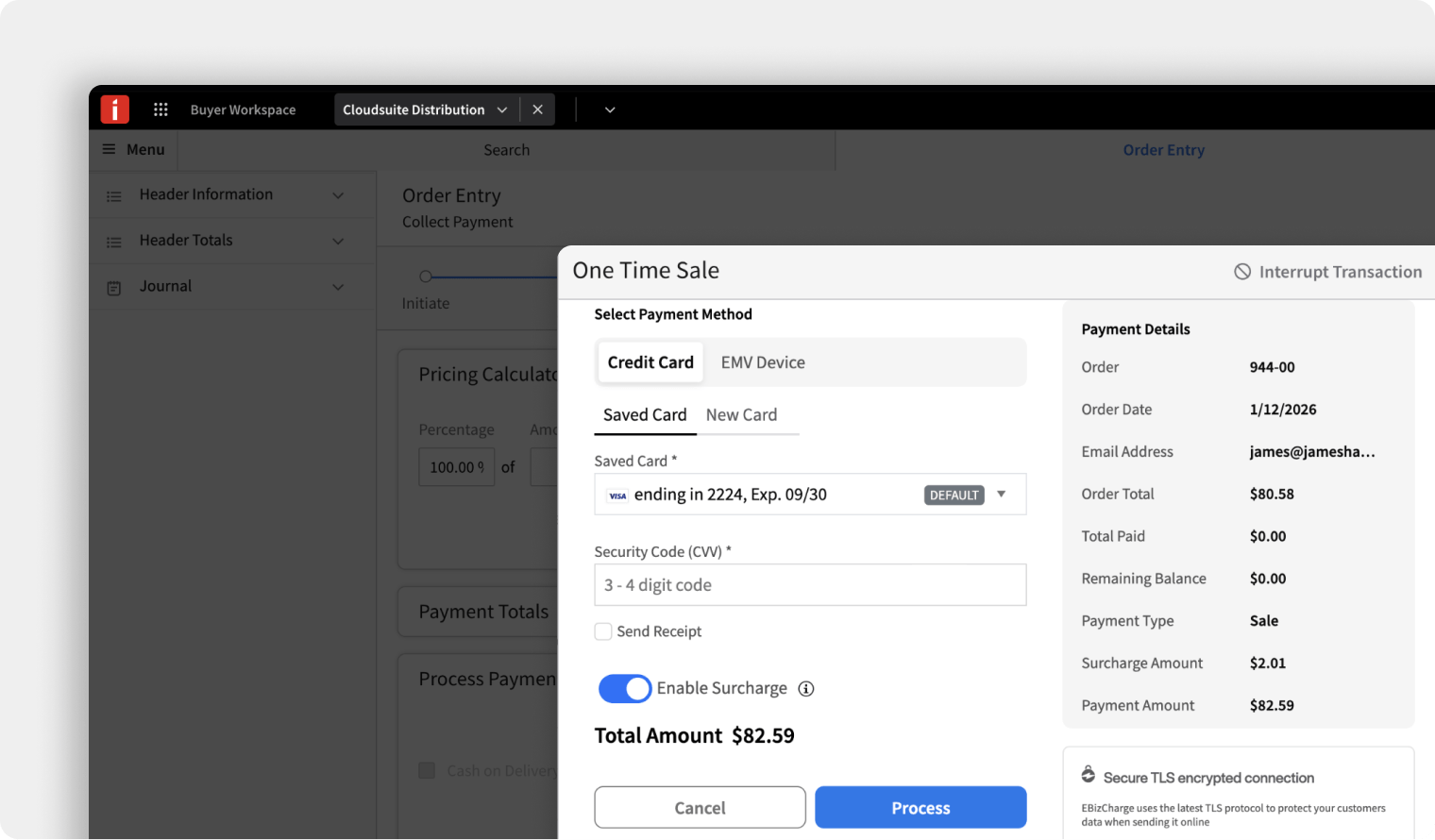Open the Saved Card dropdown
The width and height of the screenshot is (1435, 840).
tap(1001, 495)
